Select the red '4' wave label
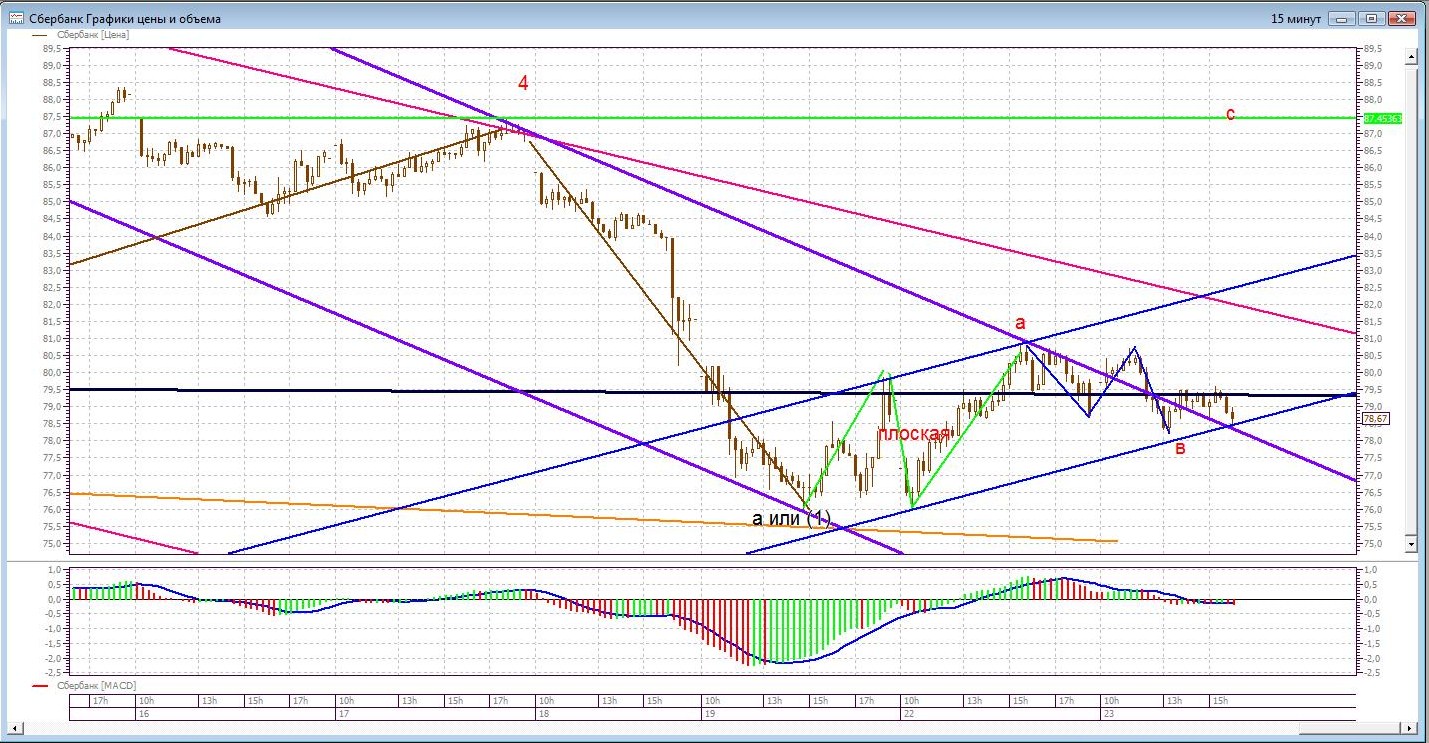Image resolution: width=1429 pixels, height=743 pixels. click(x=523, y=84)
